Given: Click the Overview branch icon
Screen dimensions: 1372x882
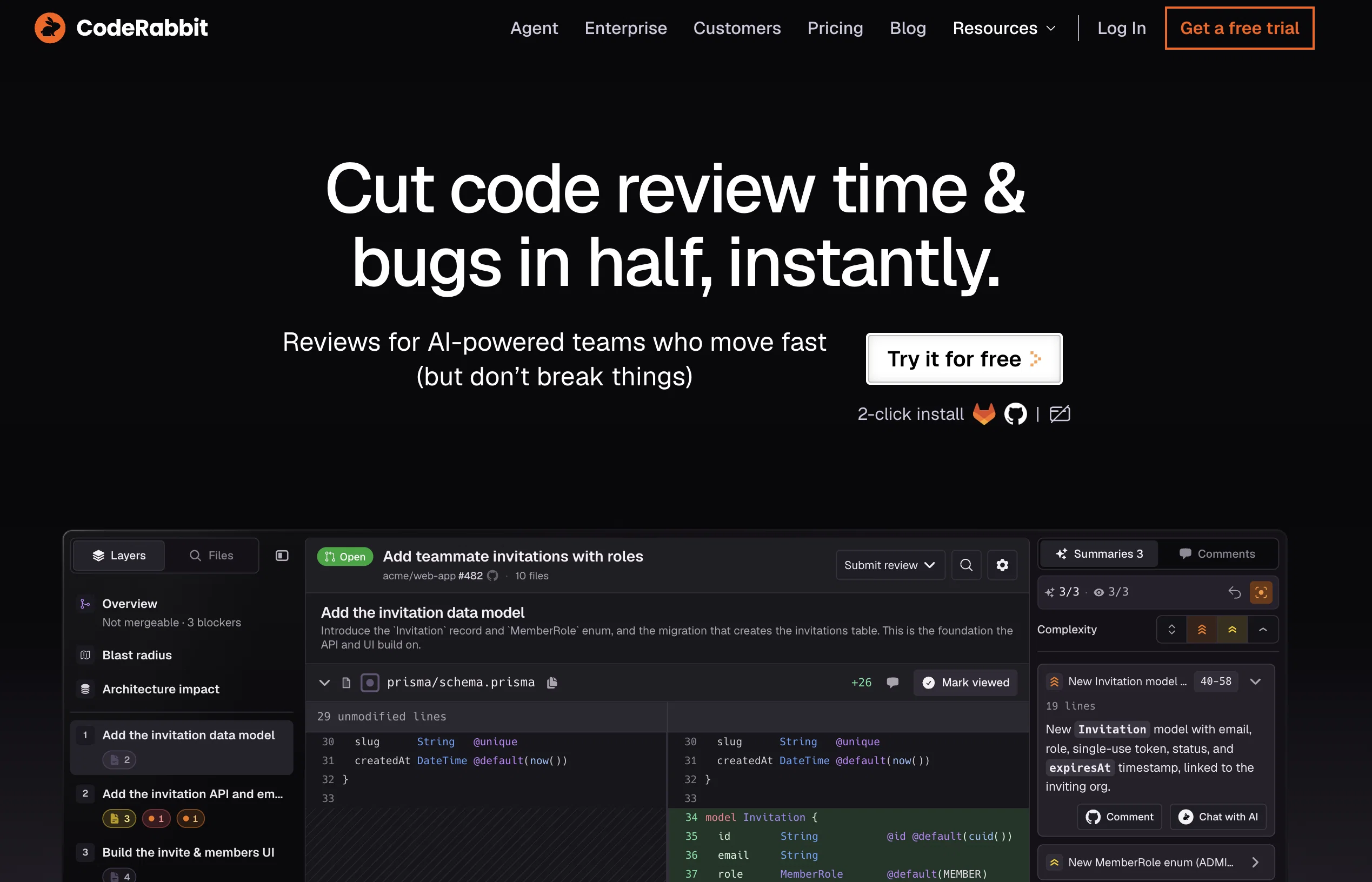Looking at the screenshot, I should pos(85,604).
